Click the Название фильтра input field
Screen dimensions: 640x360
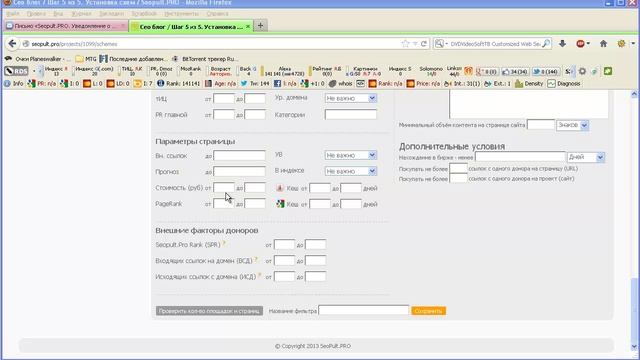[363, 311]
